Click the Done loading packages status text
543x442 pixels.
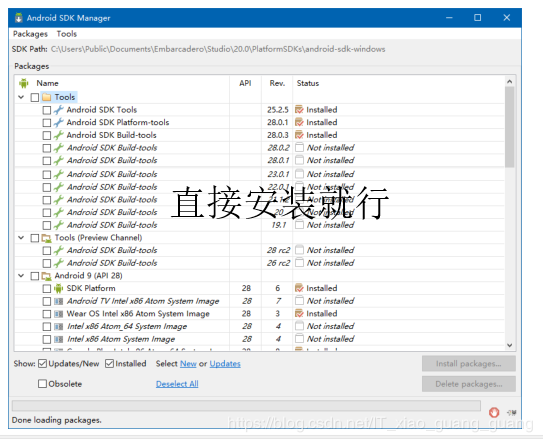(x=56, y=420)
